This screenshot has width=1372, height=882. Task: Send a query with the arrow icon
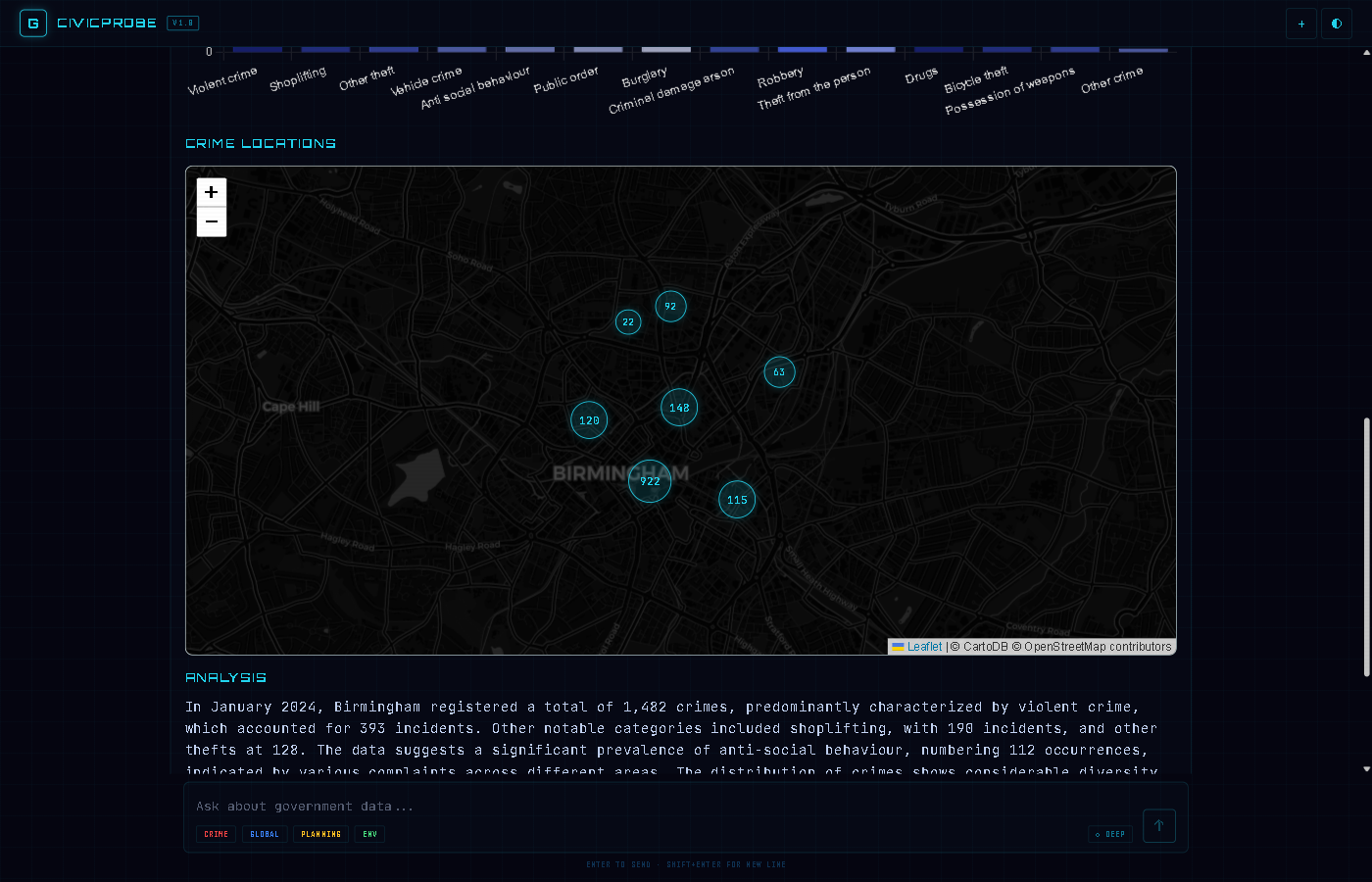point(1158,825)
